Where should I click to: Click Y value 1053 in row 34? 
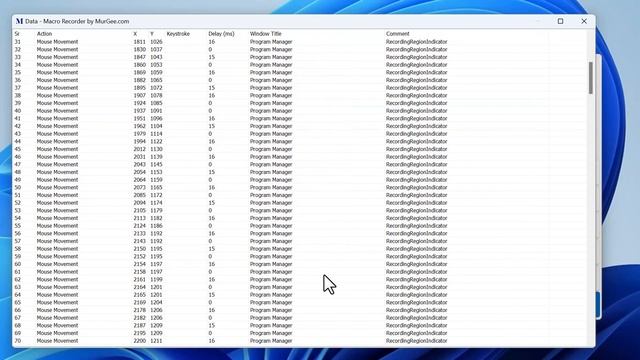[156, 64]
